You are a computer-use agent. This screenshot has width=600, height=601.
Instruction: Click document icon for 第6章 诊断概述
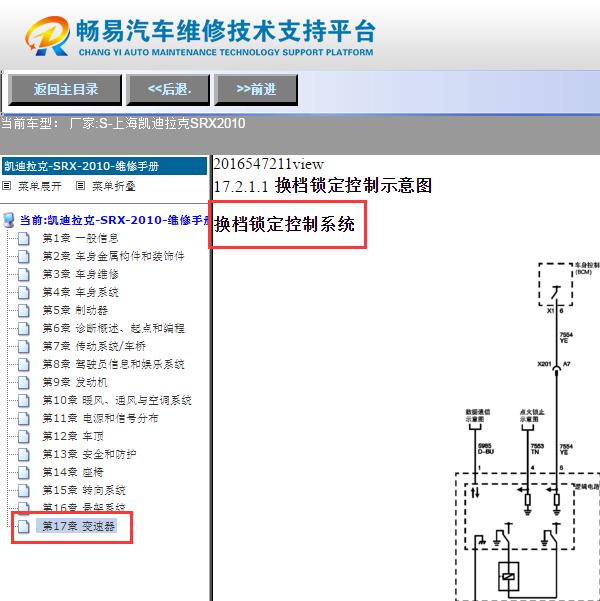[x=24, y=328]
